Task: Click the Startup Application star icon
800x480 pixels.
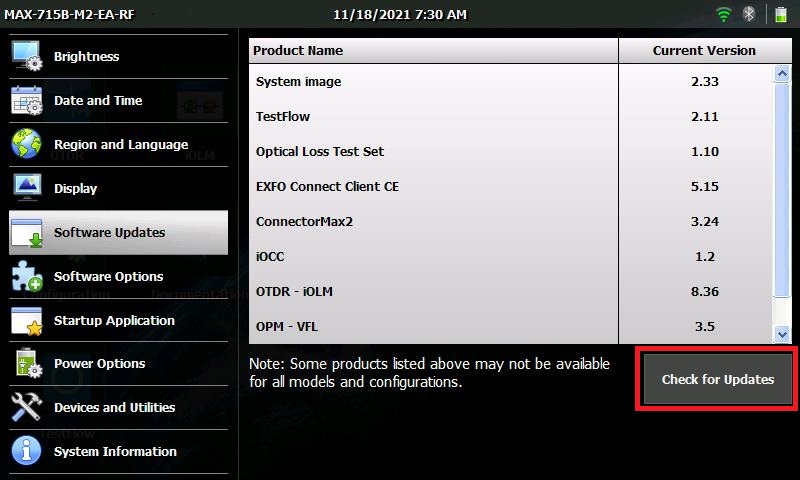Action: pyautogui.click(x=27, y=320)
